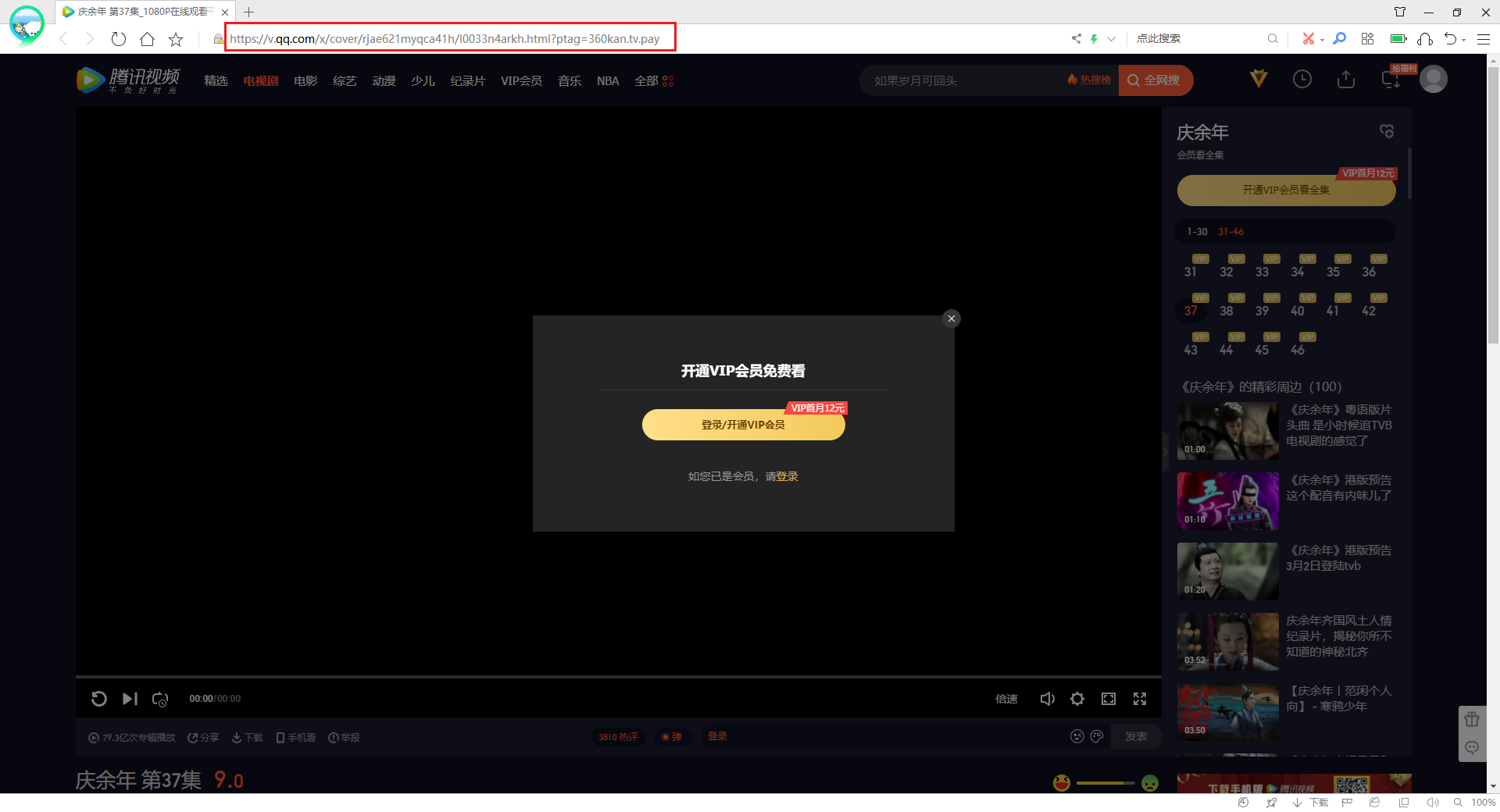Click the headphones icon in browser toolbar

point(1425,38)
